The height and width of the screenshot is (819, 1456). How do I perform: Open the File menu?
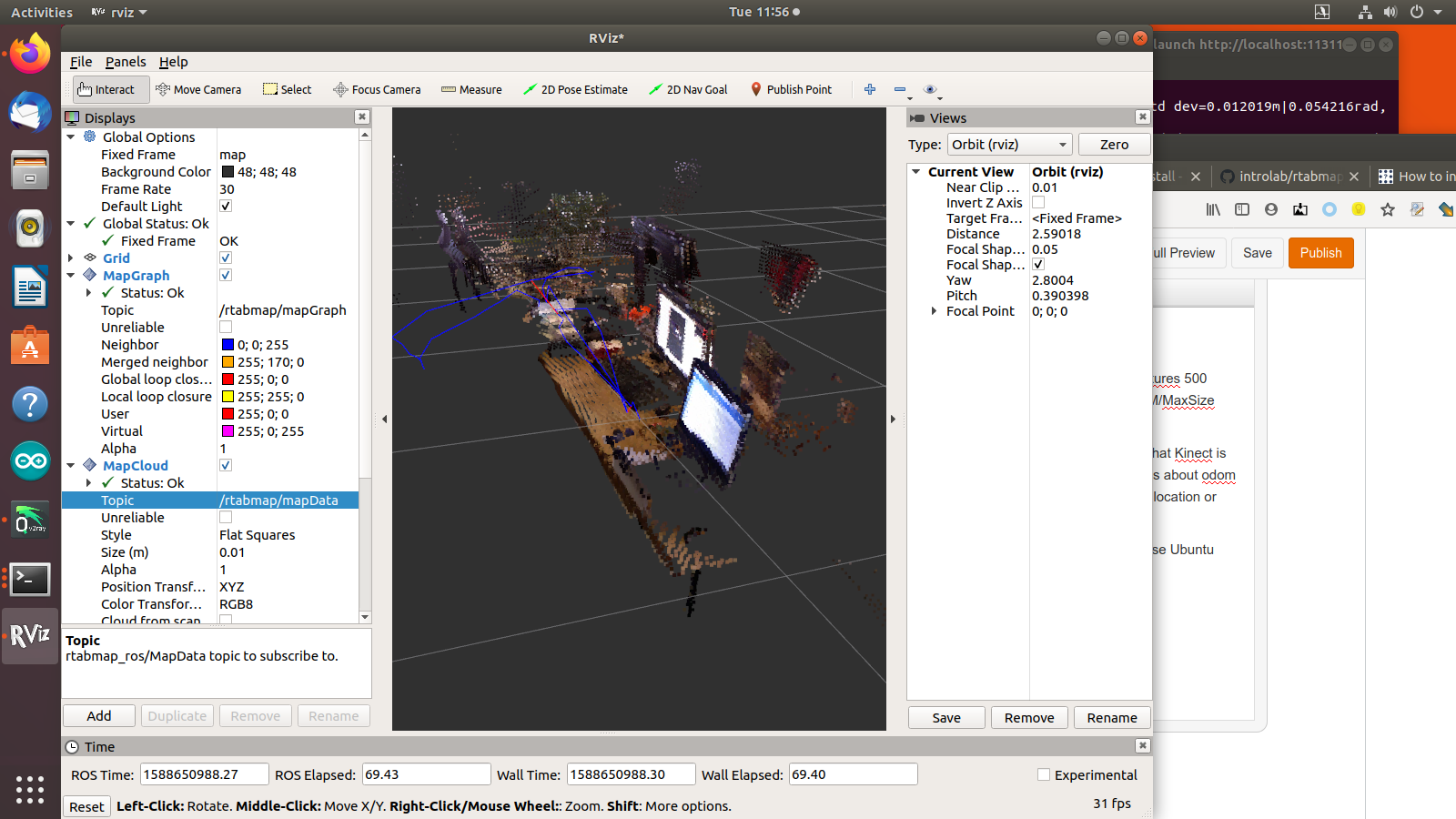[80, 62]
